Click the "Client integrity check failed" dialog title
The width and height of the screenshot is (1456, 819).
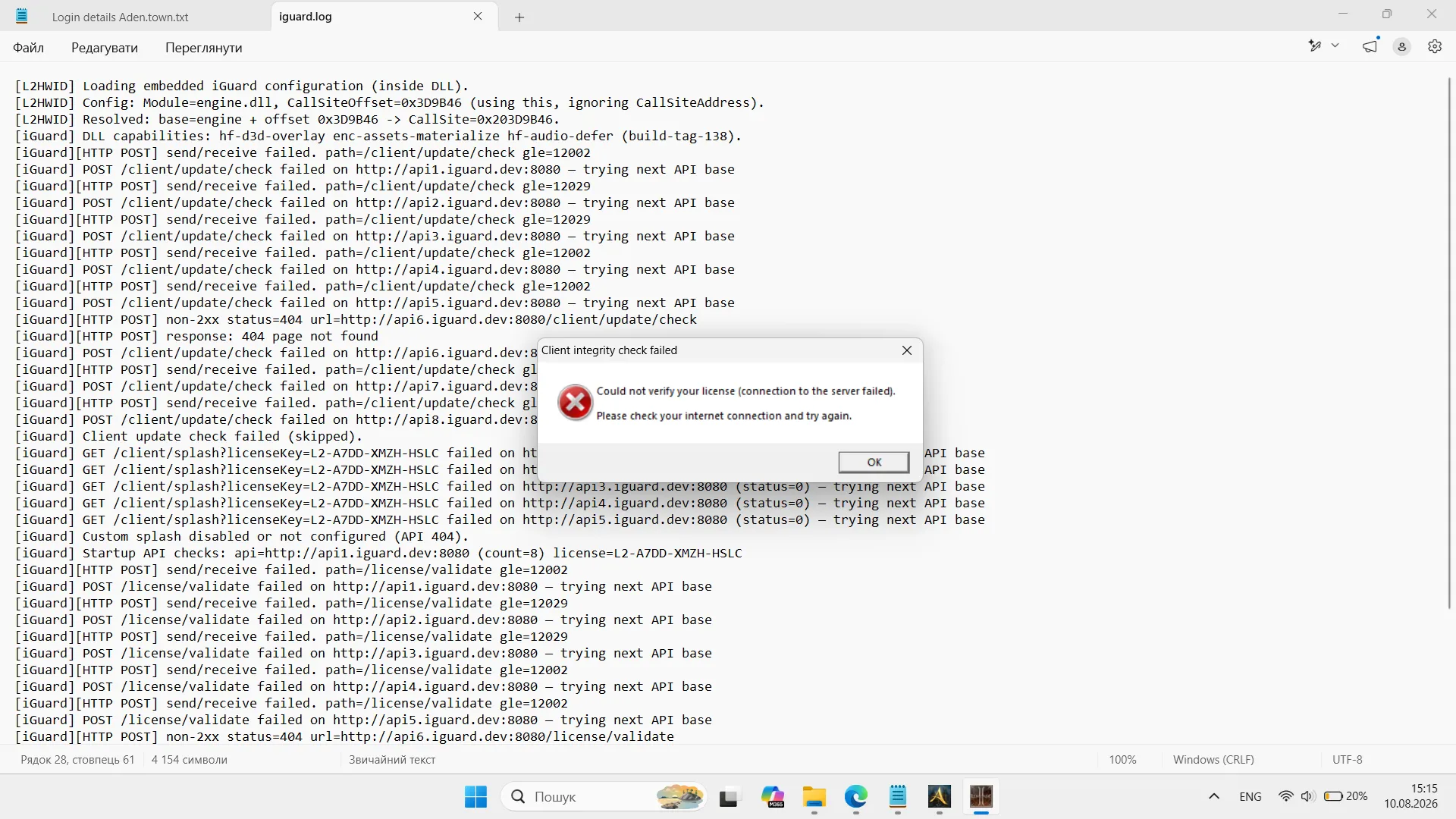click(x=609, y=350)
